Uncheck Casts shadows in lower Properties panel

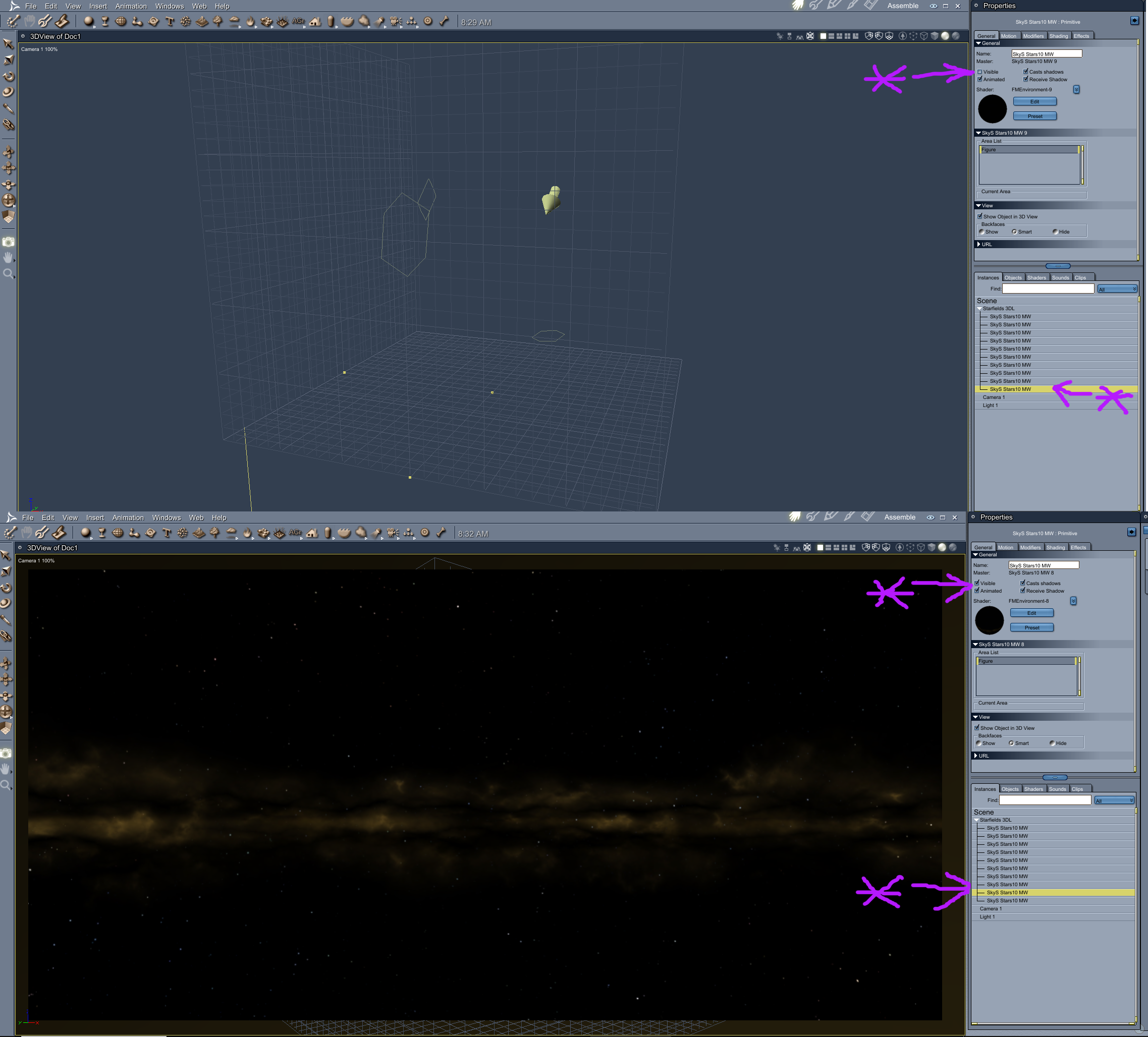(1023, 583)
